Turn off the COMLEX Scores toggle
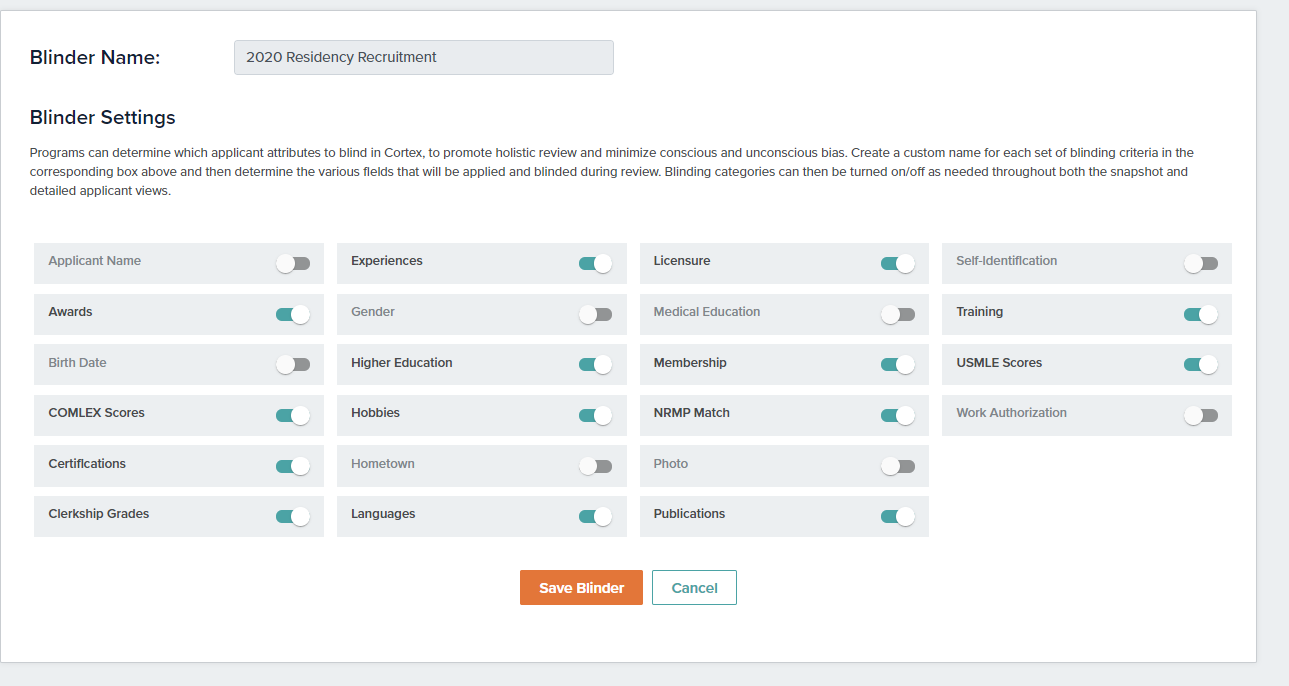Viewport: 1289px width, 686px height. (293, 415)
